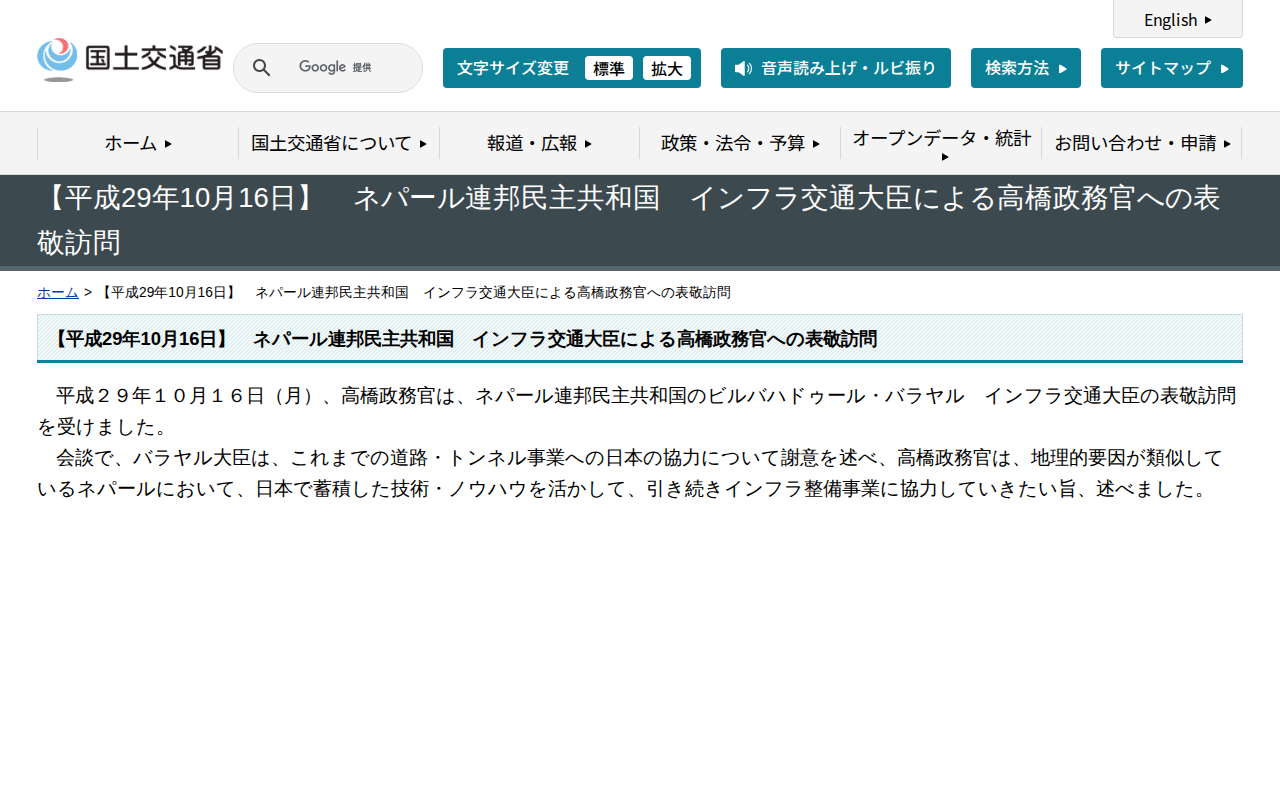Click the arrow icon on 検索方法 button
1280x800 pixels.
click(x=1066, y=68)
